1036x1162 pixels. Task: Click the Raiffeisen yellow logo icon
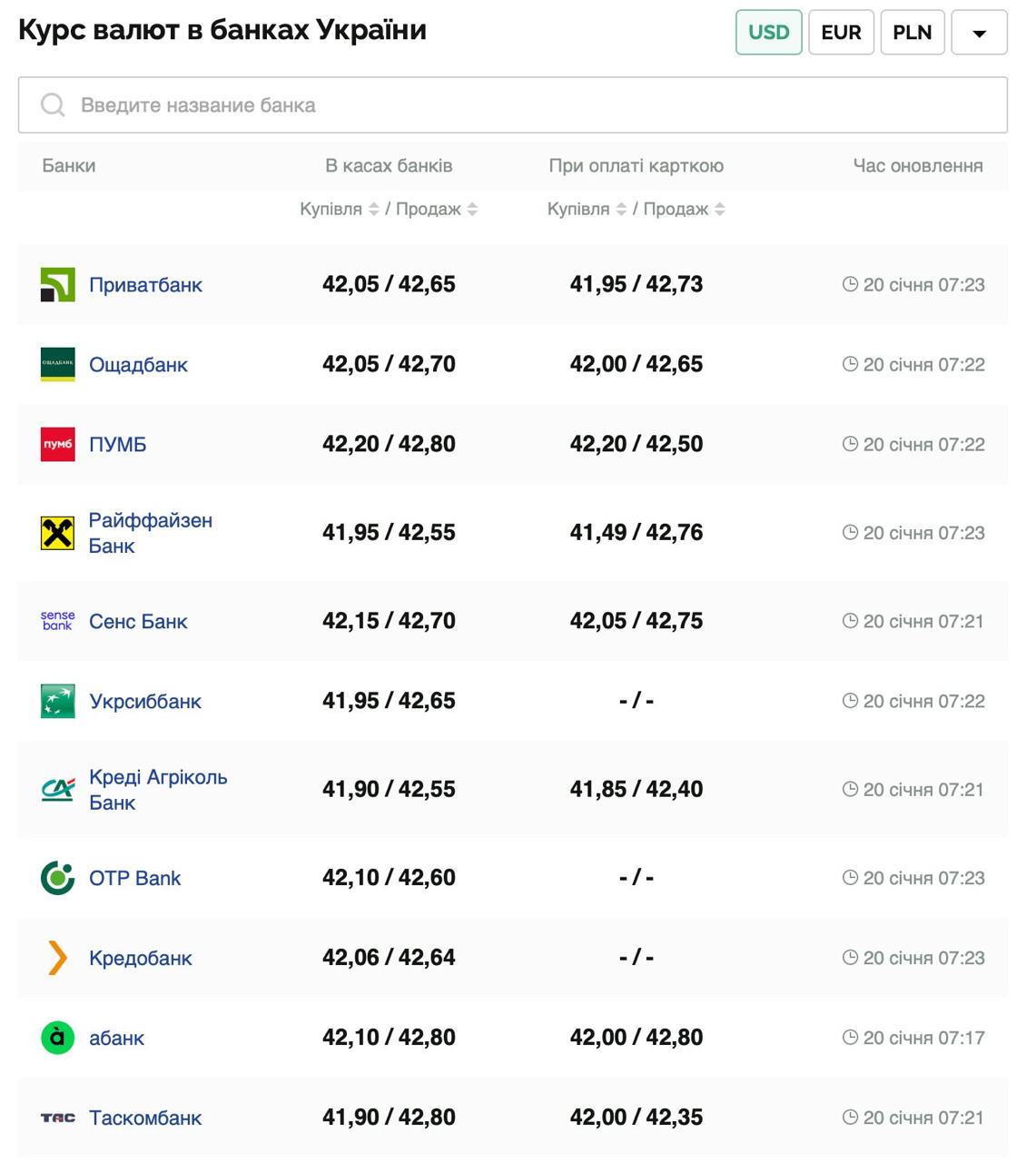[x=57, y=533]
